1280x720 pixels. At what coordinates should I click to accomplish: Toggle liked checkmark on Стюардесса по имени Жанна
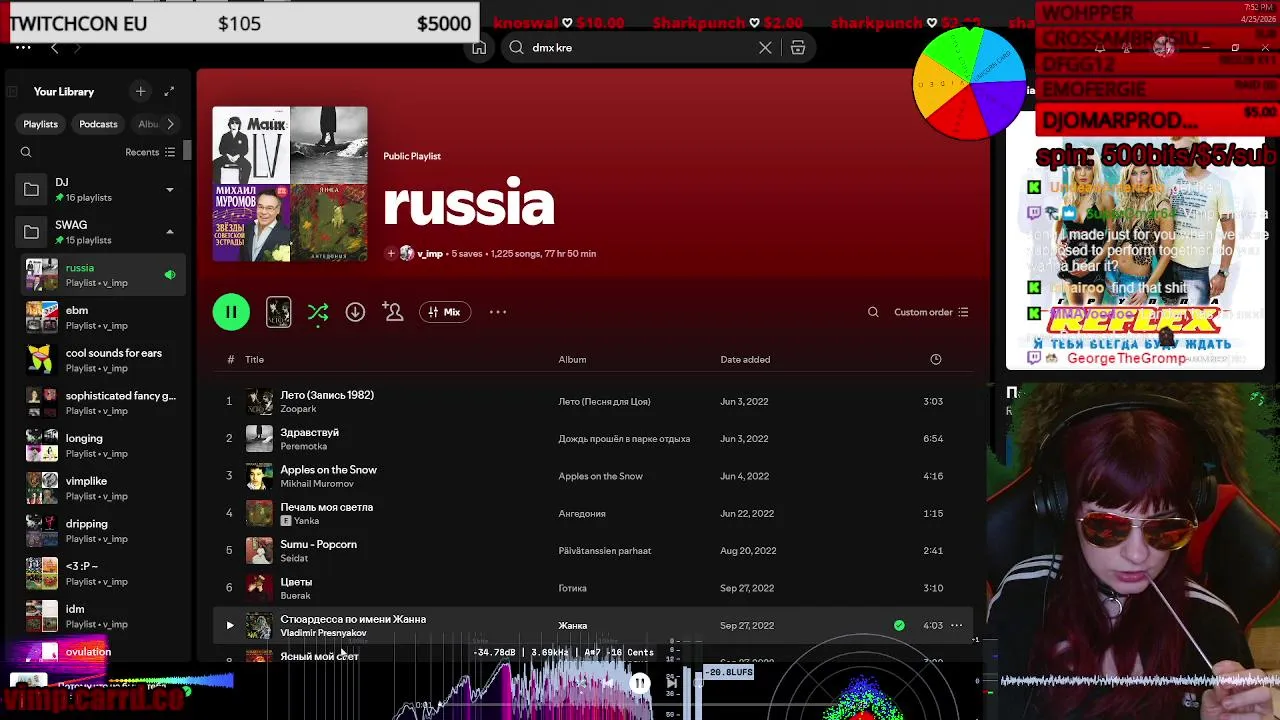[899, 625]
